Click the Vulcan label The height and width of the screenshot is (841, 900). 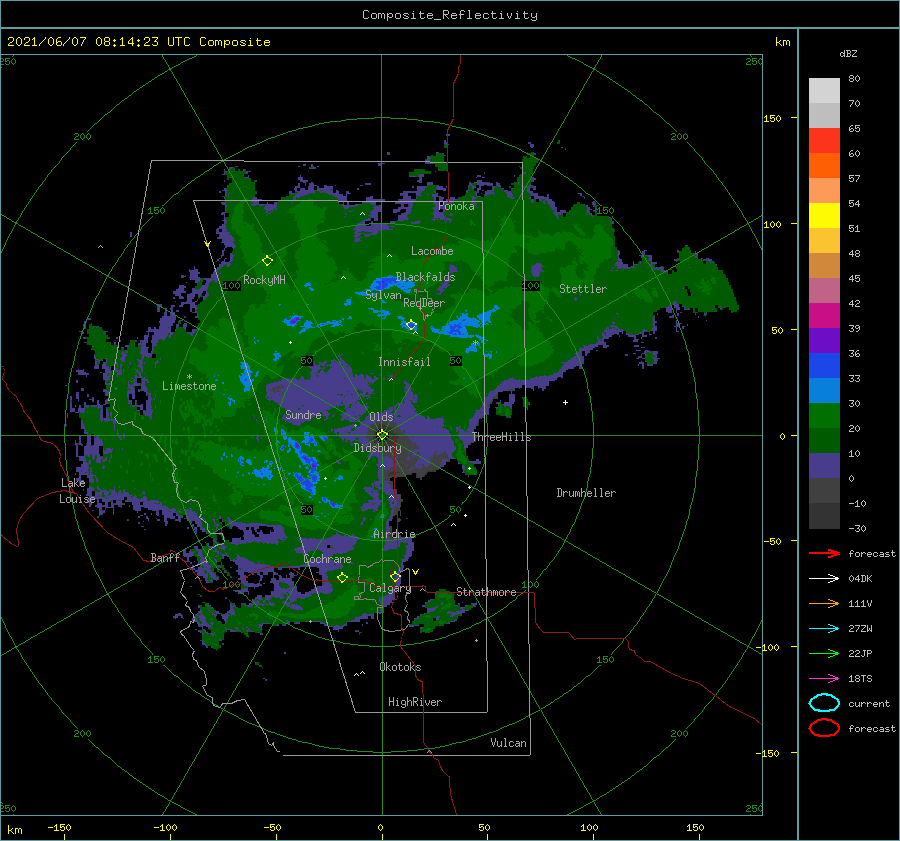[508, 743]
